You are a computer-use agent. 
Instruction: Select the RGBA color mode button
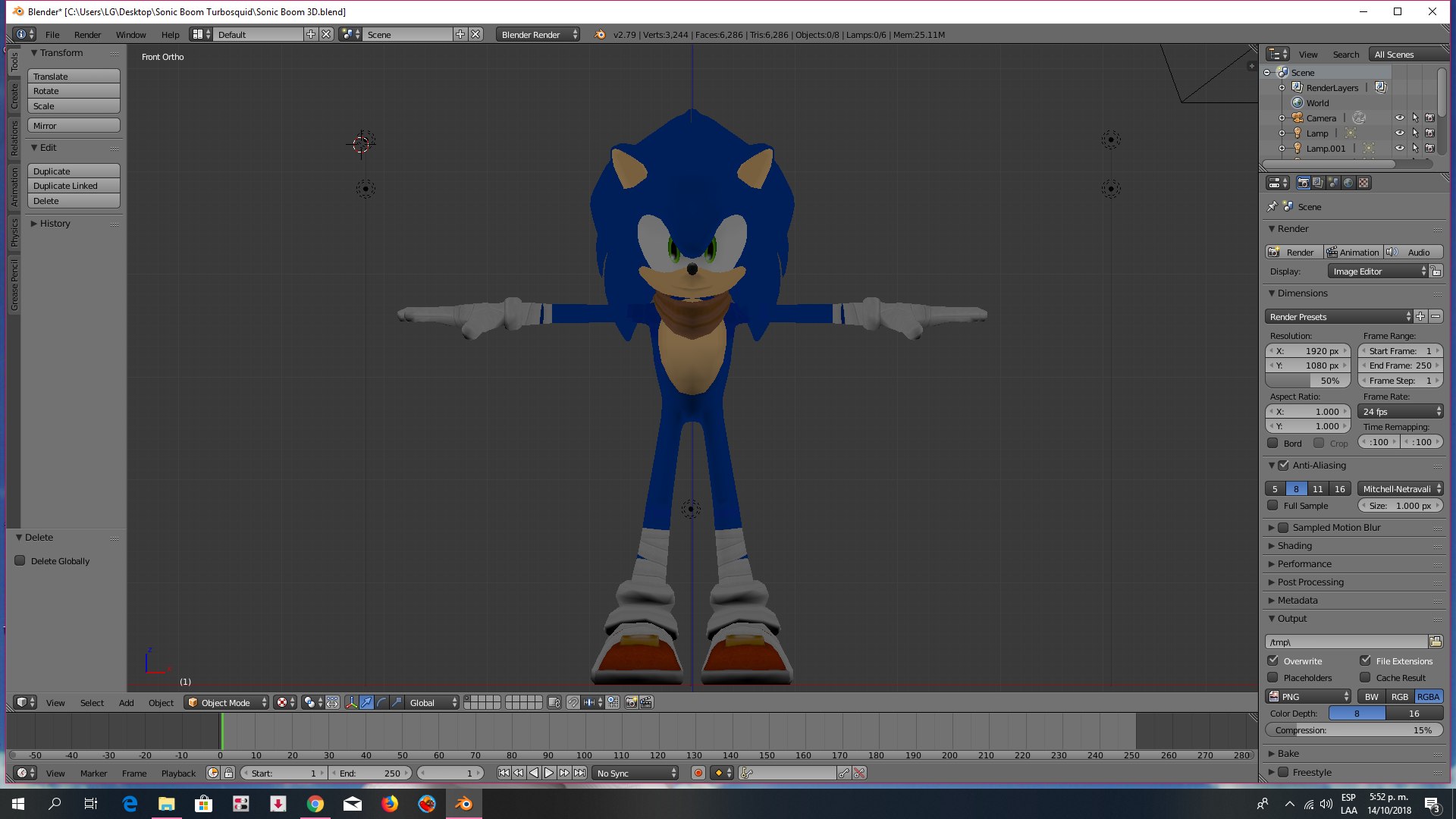pos(1428,696)
